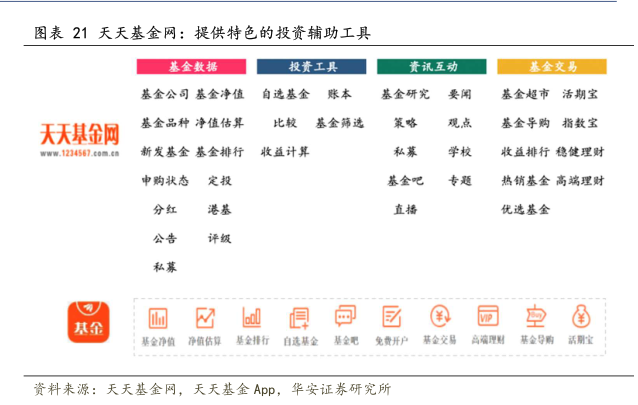Click the 基金净值 icon

point(158,319)
